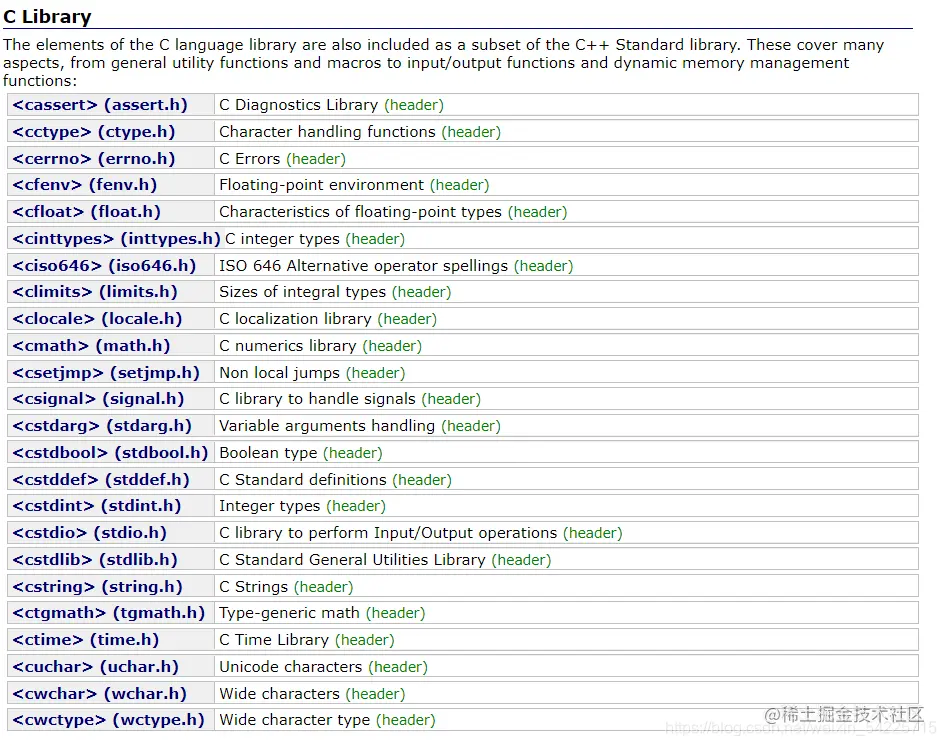Click 'ISO 646 Alternative operator spellings' text

tap(363, 266)
